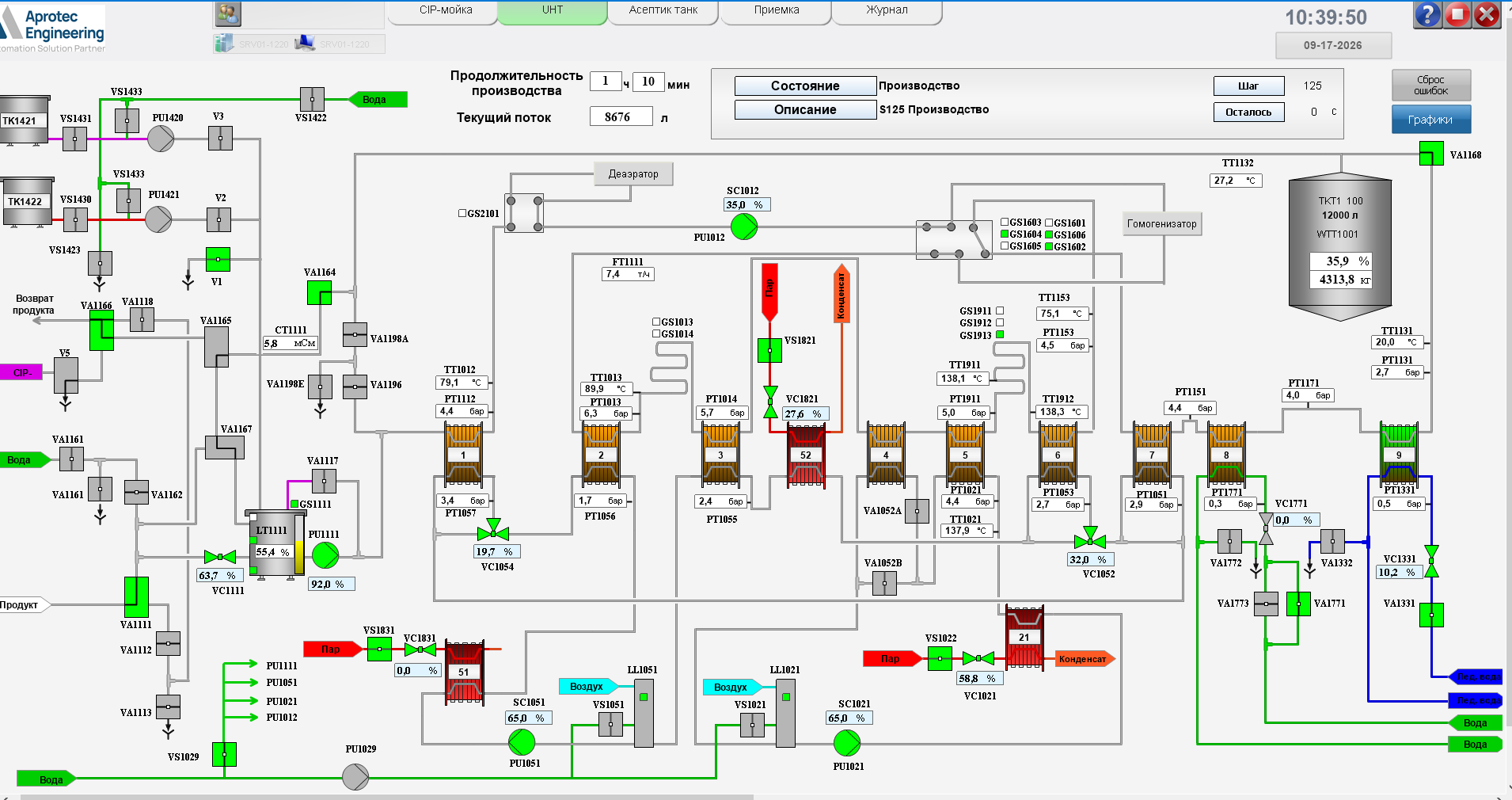Click the date 09-17-2026 display

[x=1333, y=45]
